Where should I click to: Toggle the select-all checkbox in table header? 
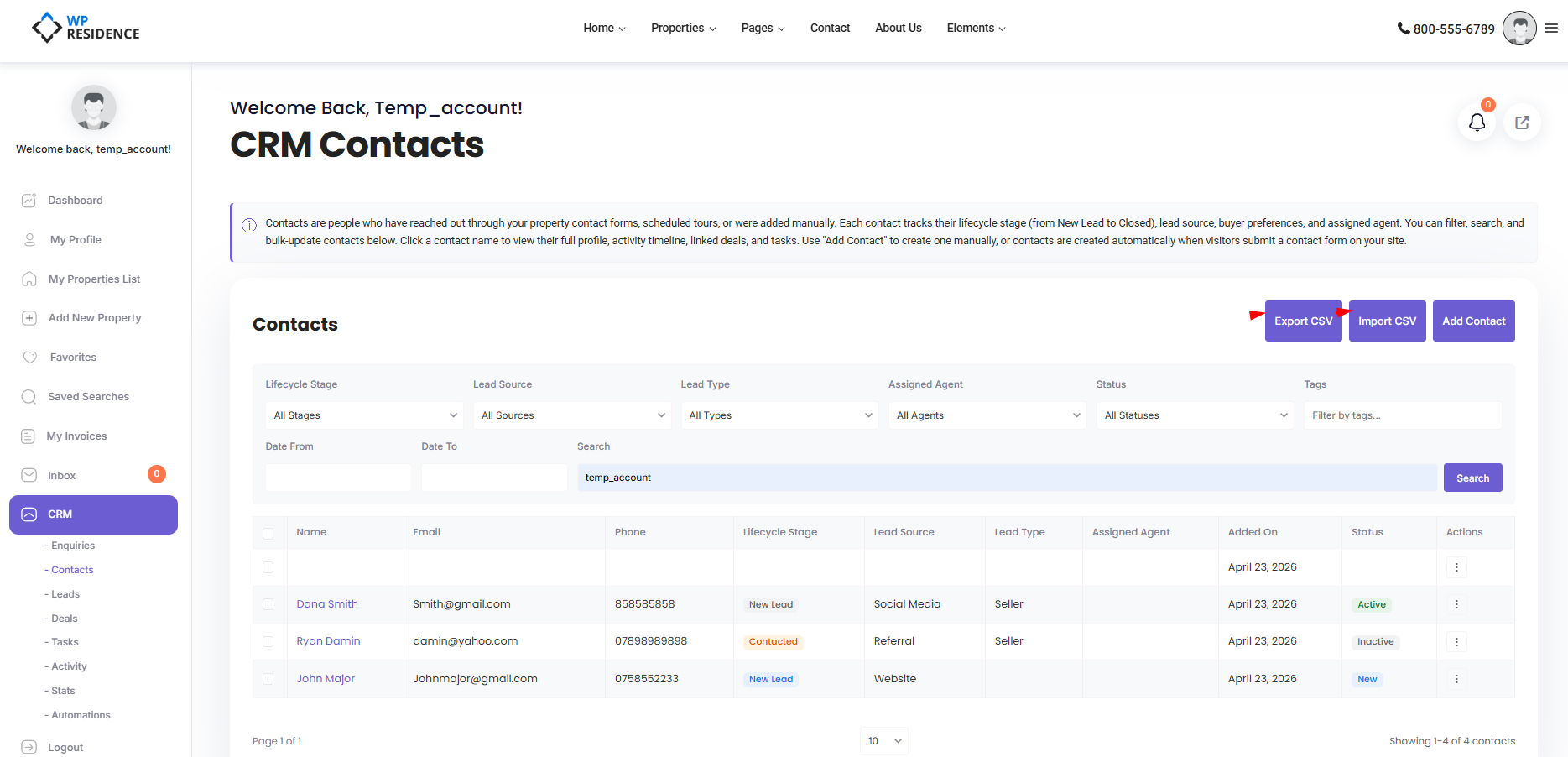(268, 533)
